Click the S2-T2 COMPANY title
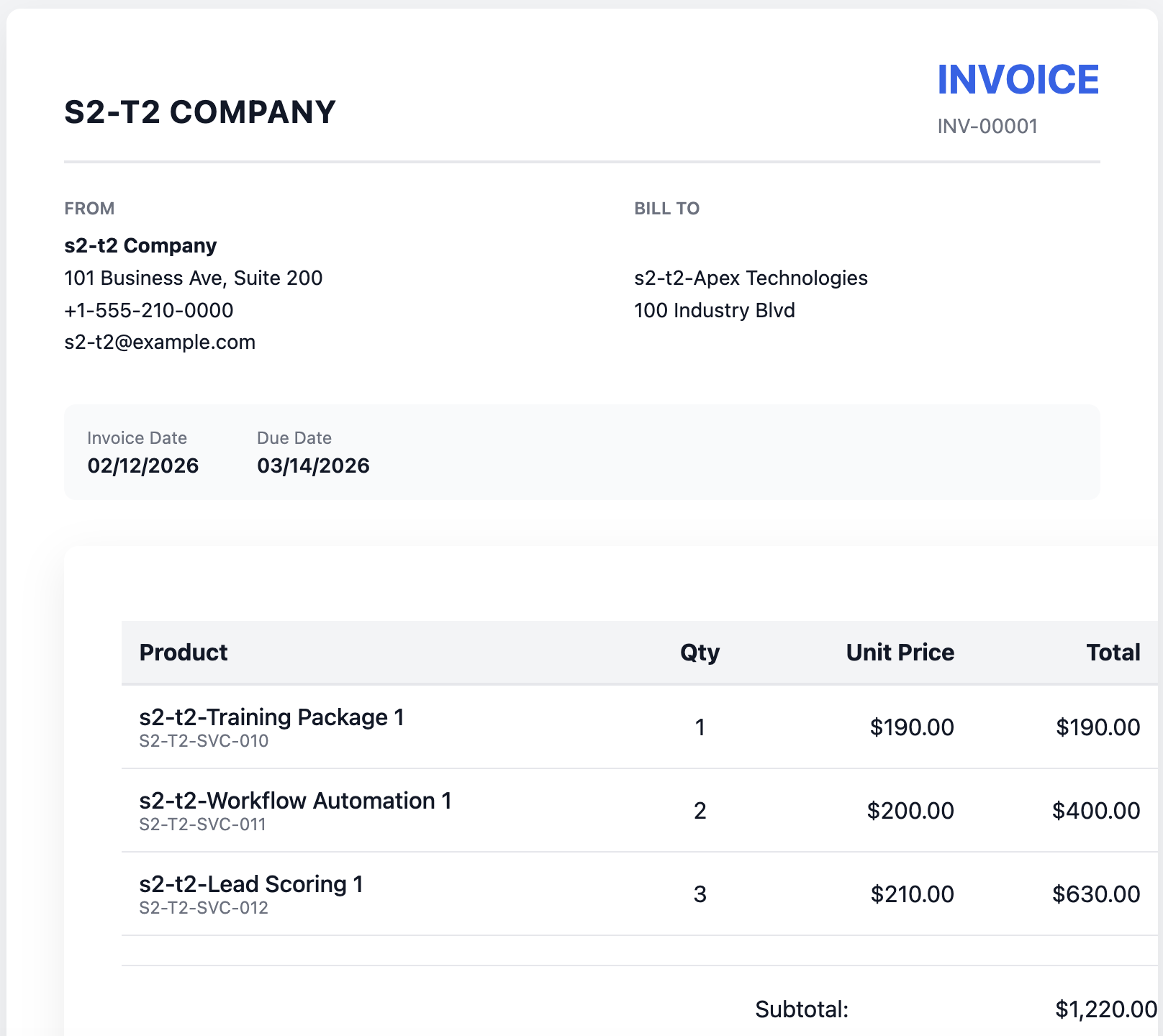The width and height of the screenshot is (1163, 1036). (200, 112)
